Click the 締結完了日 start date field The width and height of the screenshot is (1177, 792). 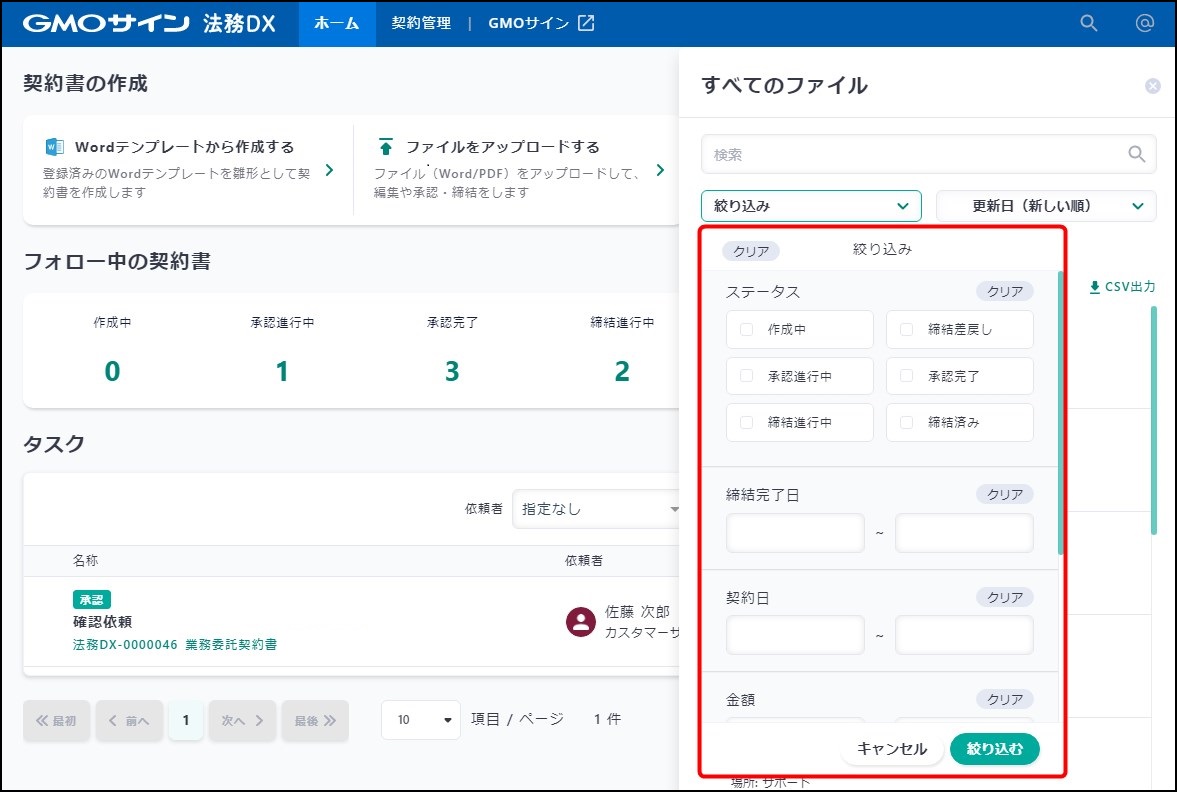(x=795, y=533)
